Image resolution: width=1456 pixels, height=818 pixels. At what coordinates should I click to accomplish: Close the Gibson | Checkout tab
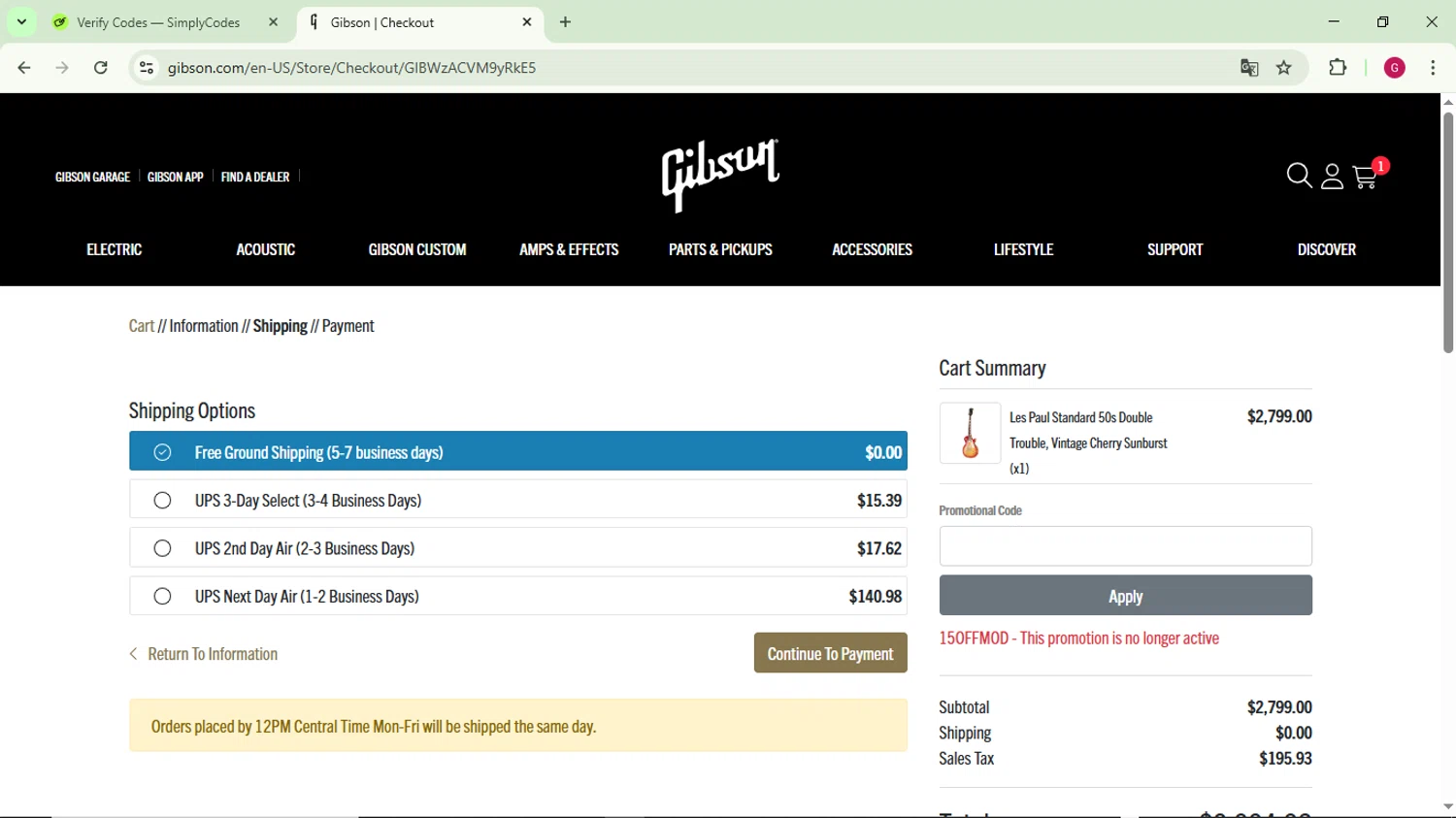tap(527, 22)
